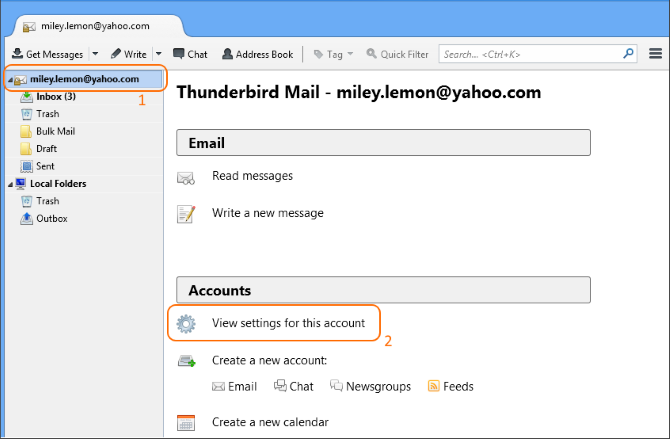Open the Tag dropdown menu
The height and width of the screenshot is (439, 670).
click(334, 54)
